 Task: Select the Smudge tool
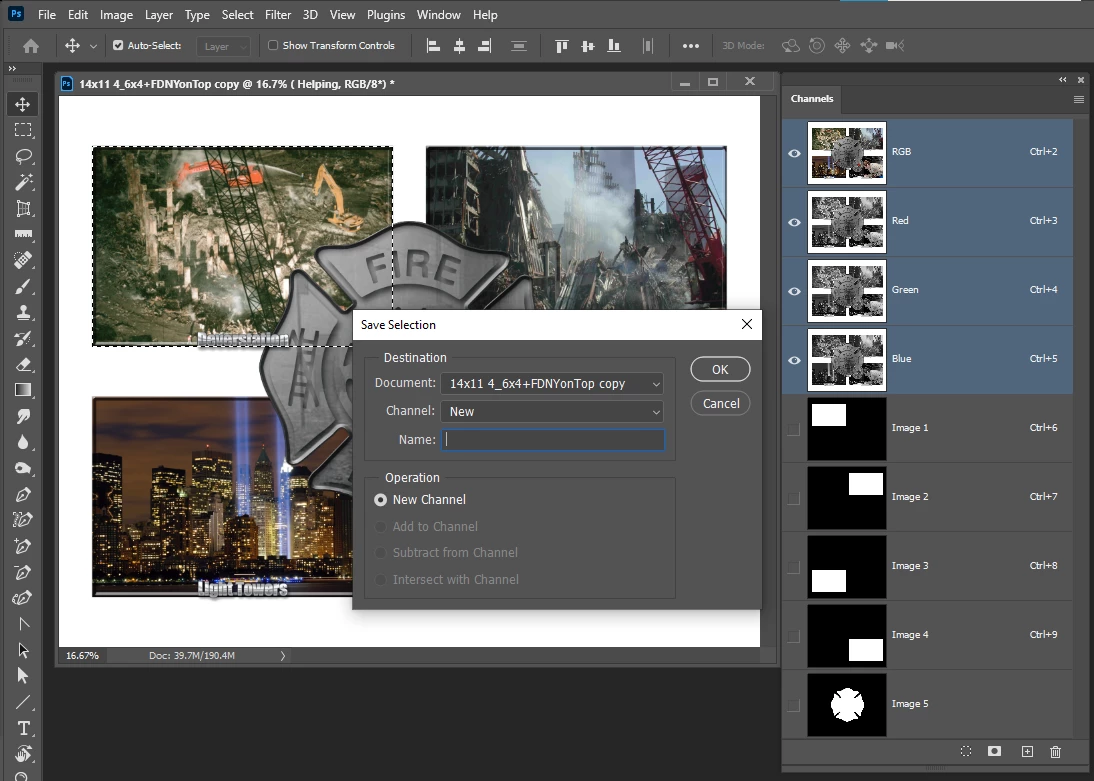pos(22,416)
